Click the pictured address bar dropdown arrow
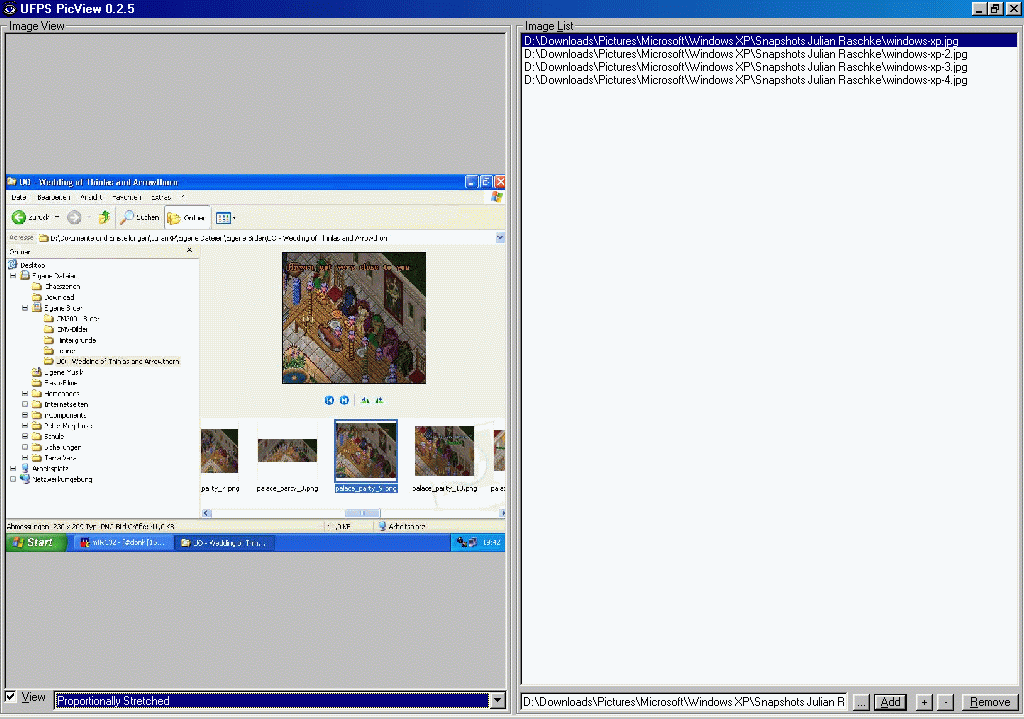1024x719 pixels. (x=500, y=238)
